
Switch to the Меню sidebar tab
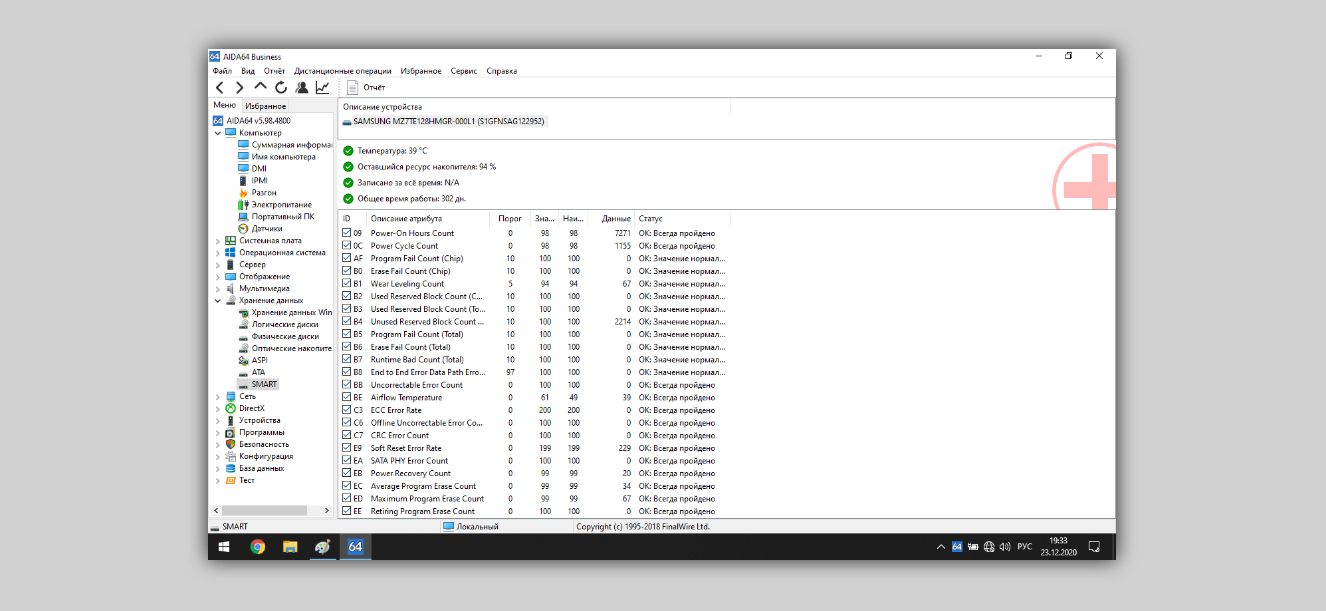point(225,105)
